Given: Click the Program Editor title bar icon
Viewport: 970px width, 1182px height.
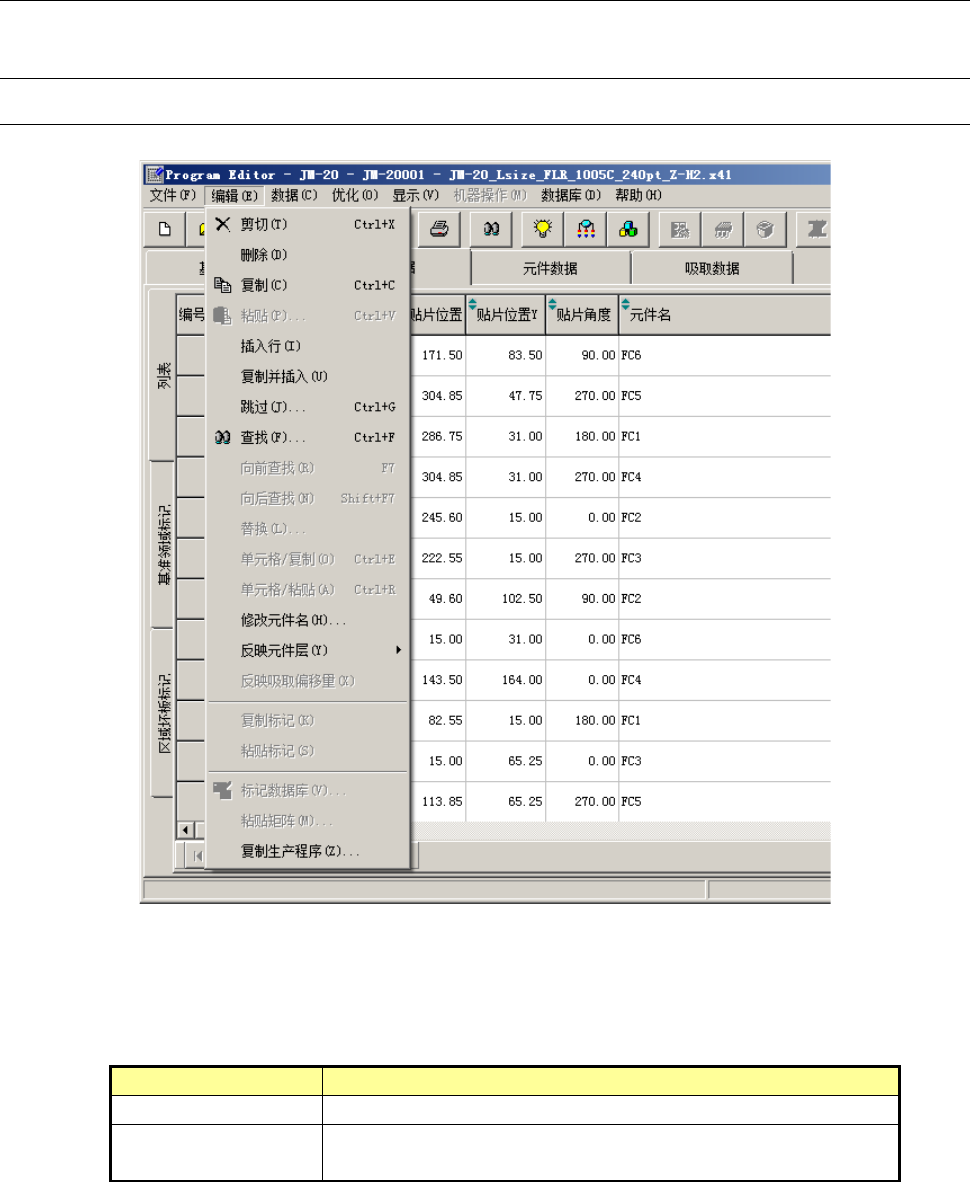Looking at the screenshot, I should 155,175.
